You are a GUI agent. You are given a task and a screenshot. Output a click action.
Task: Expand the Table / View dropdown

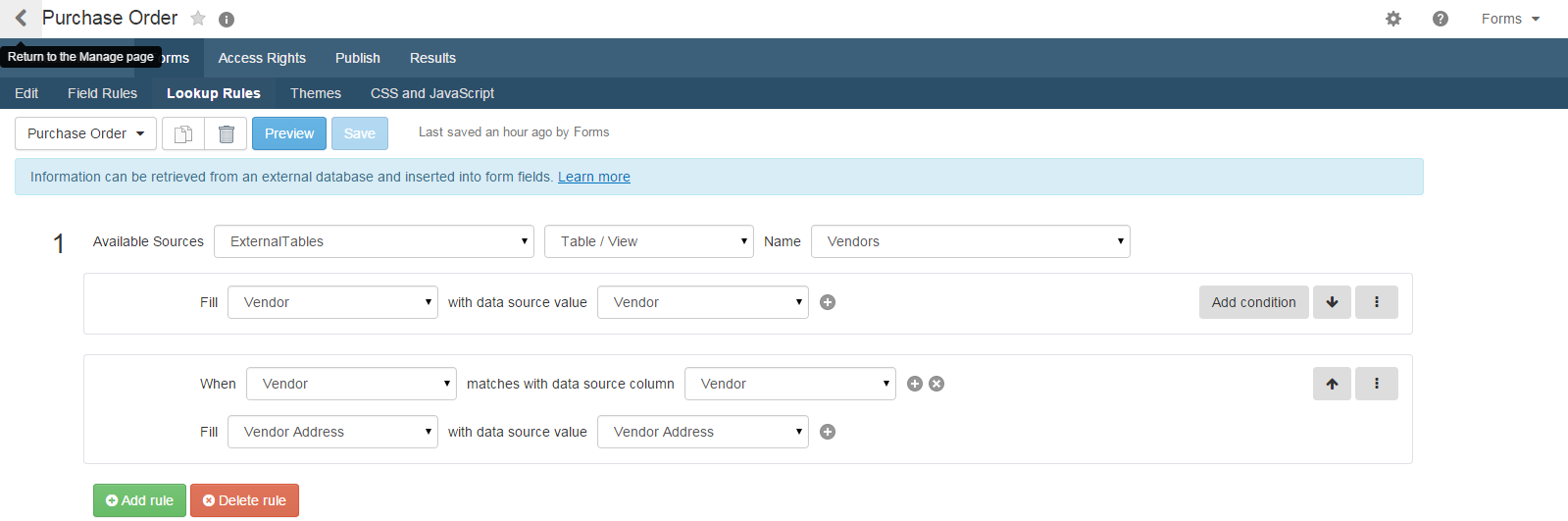pyautogui.click(x=649, y=241)
